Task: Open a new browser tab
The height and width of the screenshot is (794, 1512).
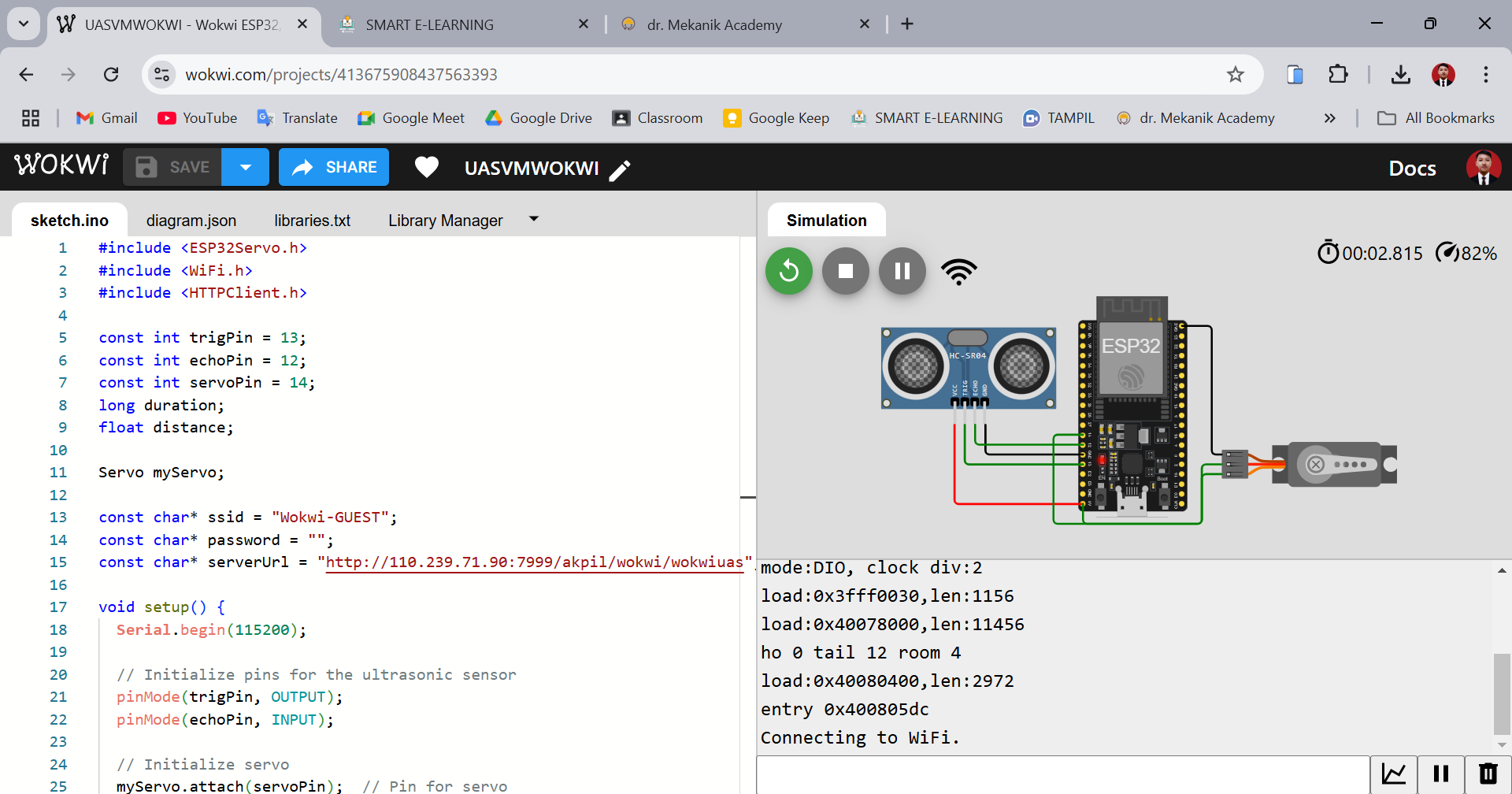Action: [907, 24]
